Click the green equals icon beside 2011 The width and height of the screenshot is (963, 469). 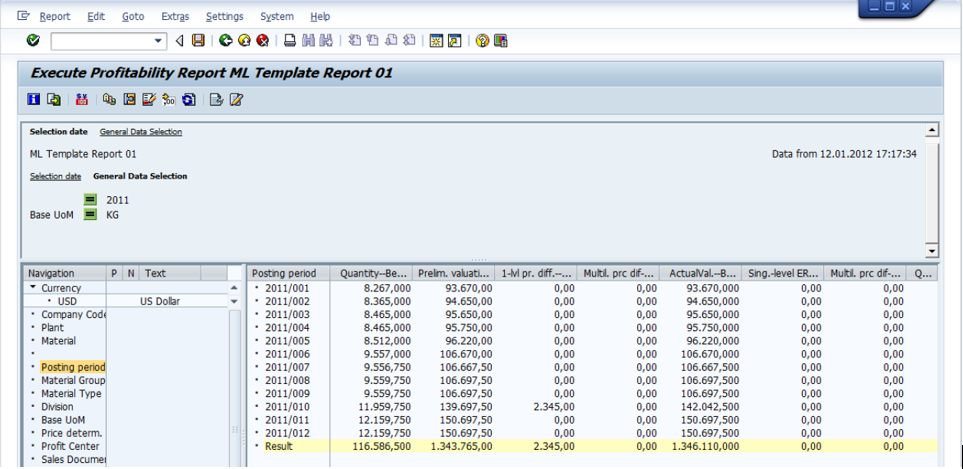click(x=90, y=200)
